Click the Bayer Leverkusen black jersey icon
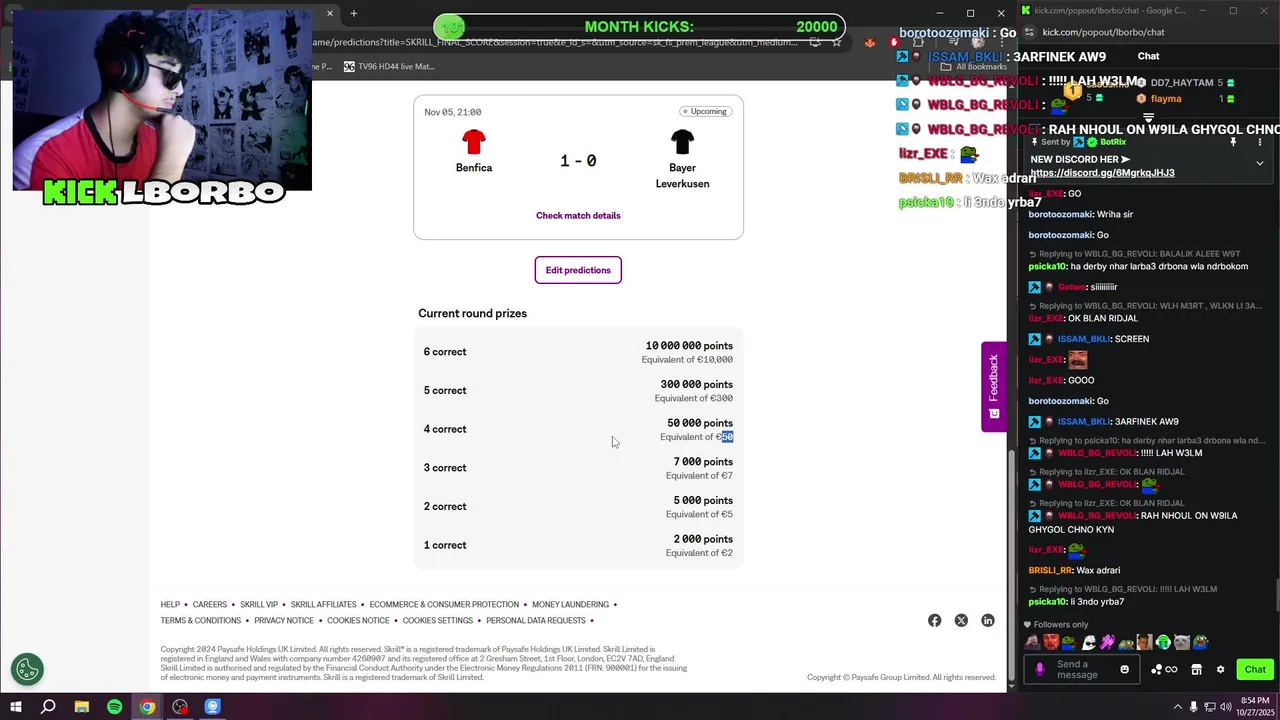1280x720 pixels. point(682,142)
